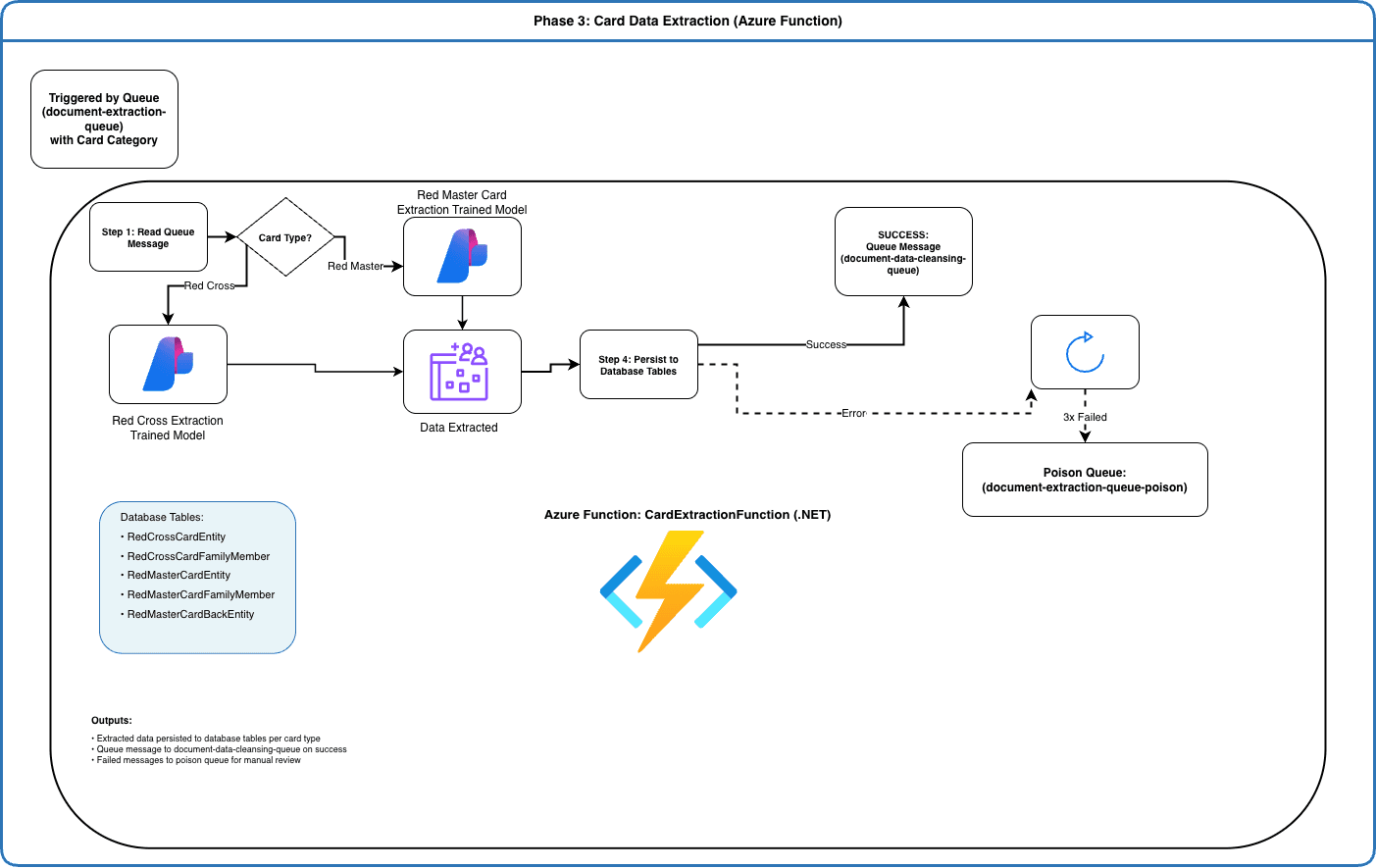Viewport: 1376px width, 868px height.
Task: Click the Azure Function: CardExtractionFunction (.NET) label
Action: point(688,515)
